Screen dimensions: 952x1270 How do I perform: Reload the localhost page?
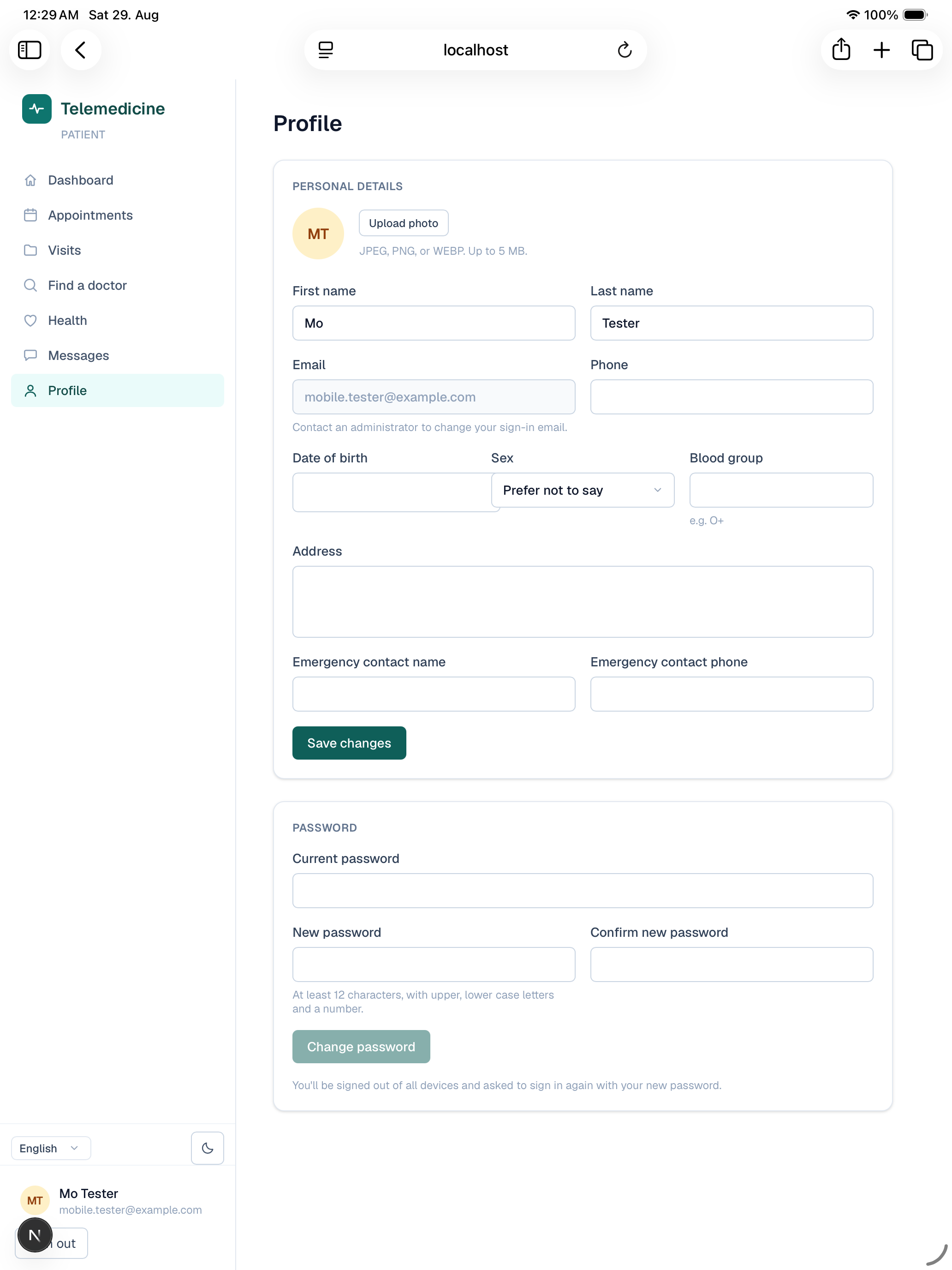pyautogui.click(x=625, y=50)
